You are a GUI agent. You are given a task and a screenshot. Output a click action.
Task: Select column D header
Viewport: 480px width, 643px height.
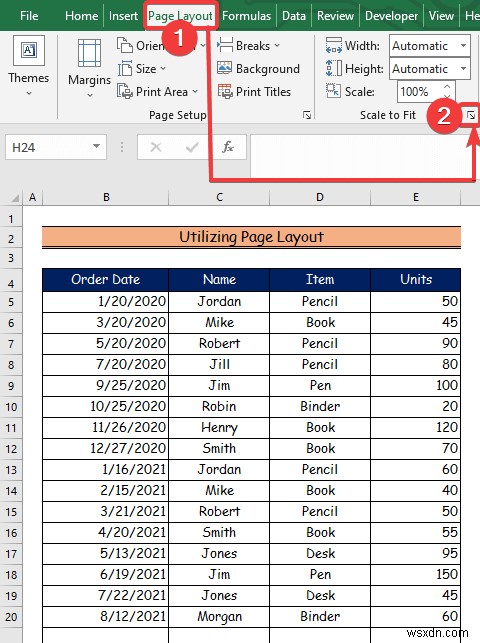click(x=320, y=197)
